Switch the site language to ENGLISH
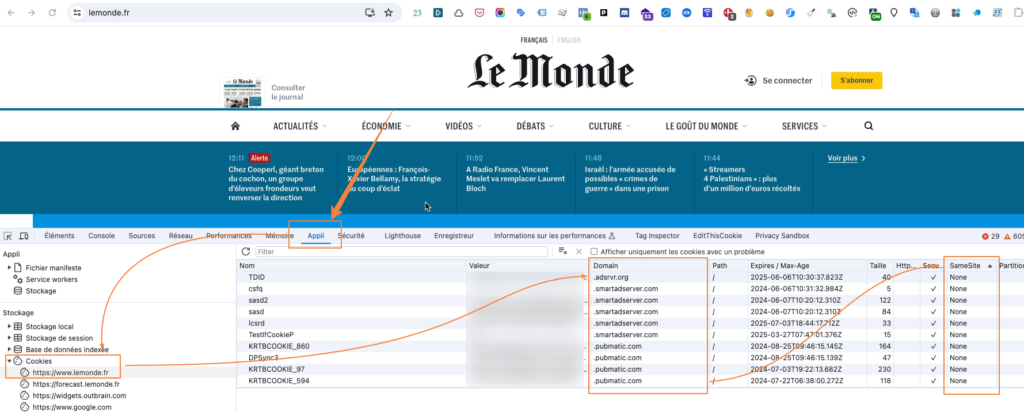The image size is (1024, 412). [x=568, y=40]
